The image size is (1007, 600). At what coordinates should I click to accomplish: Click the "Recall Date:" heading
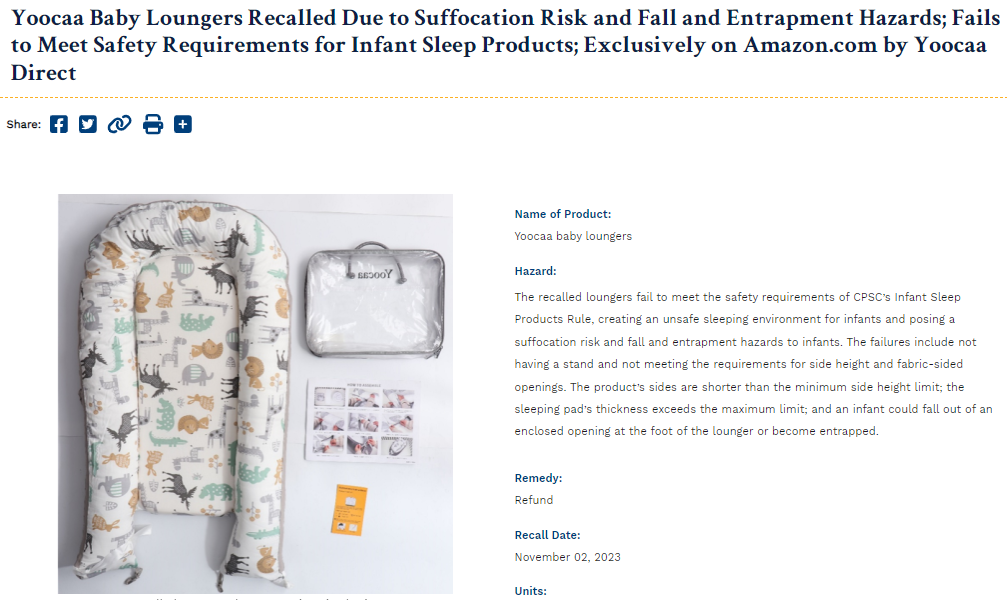tap(547, 535)
